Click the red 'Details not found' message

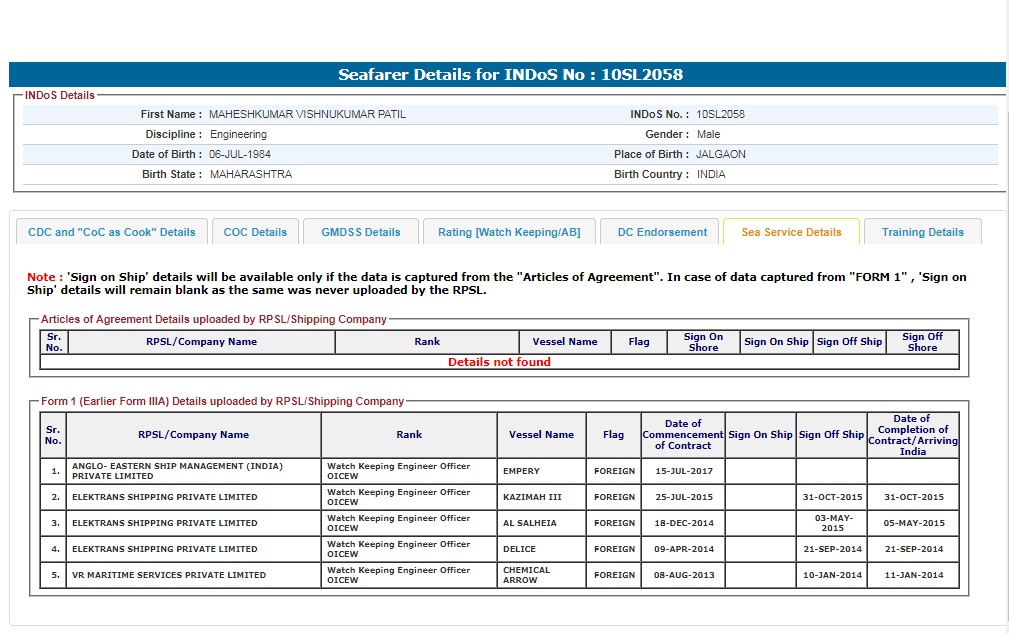499,362
